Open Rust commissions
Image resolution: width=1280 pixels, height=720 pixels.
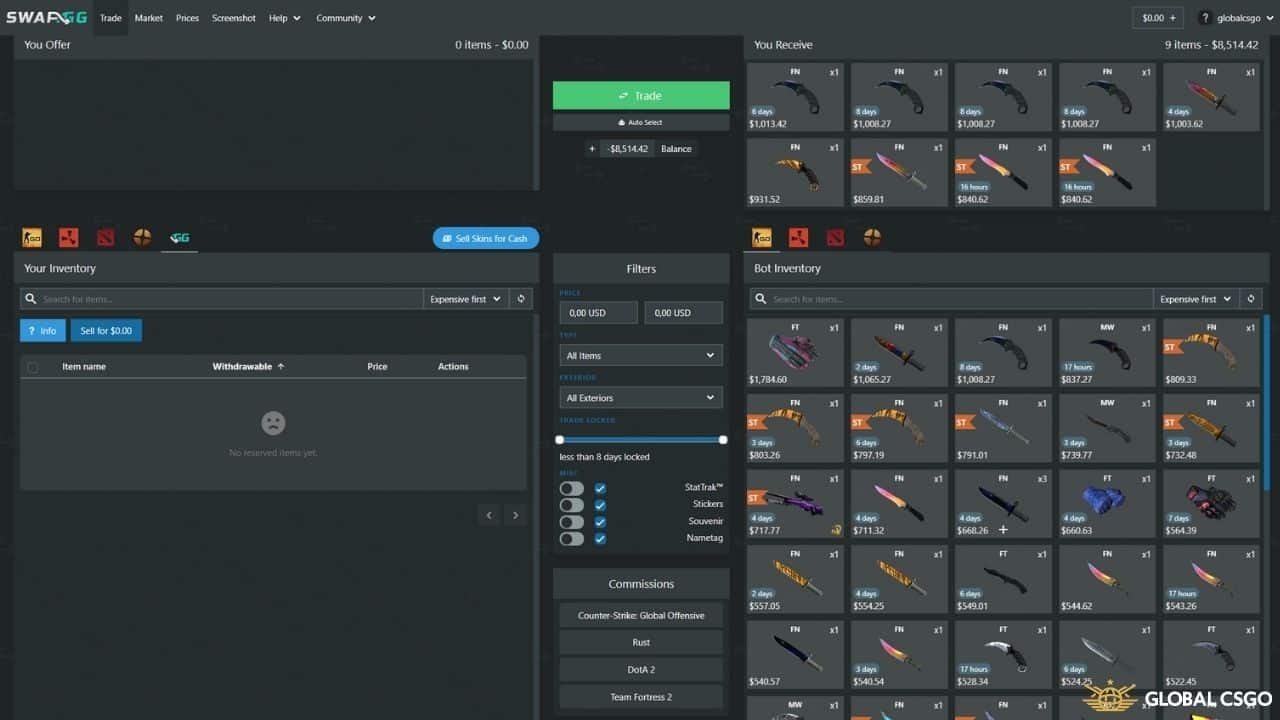(641, 642)
